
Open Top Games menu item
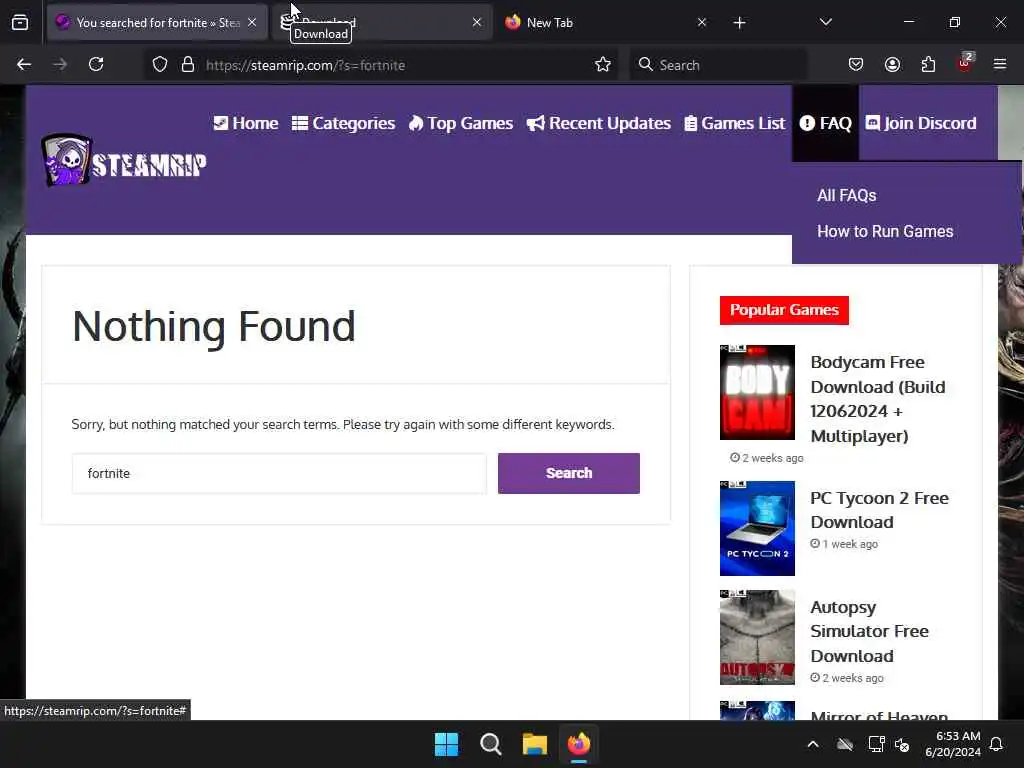461,123
